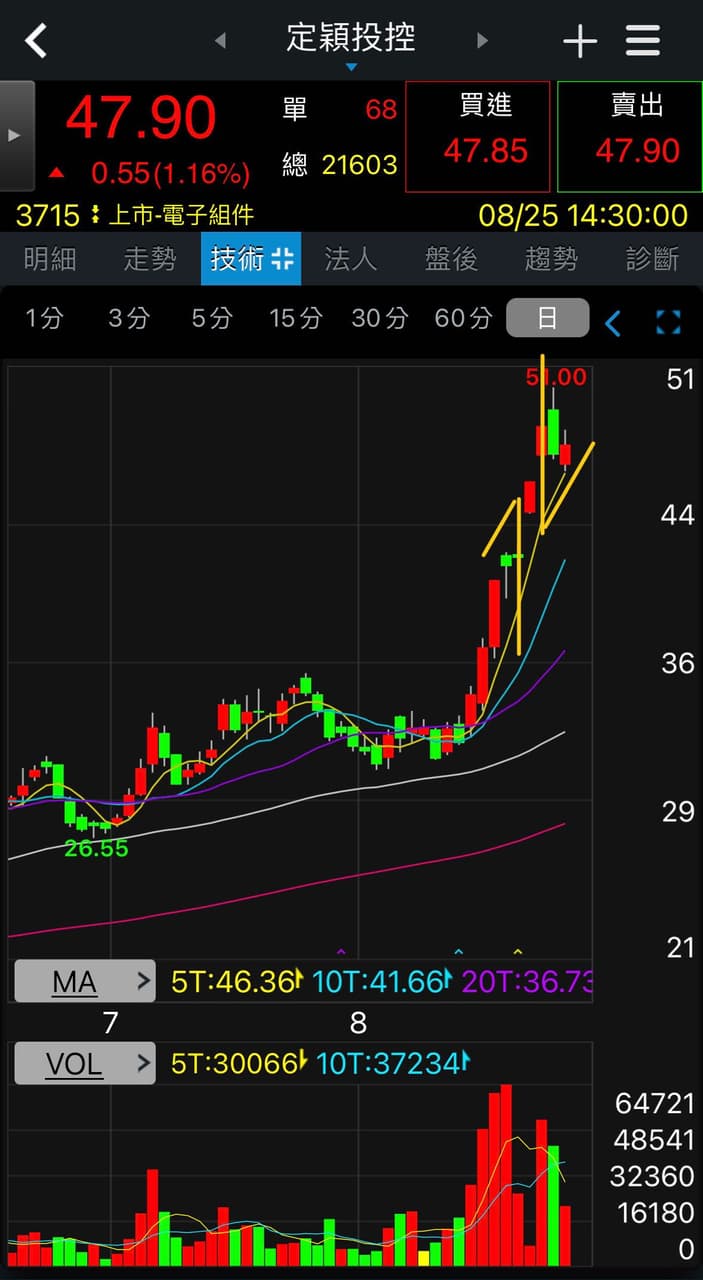Enter fullscreen chart mode icon
Image resolution: width=703 pixels, height=1280 pixels.
668,322
